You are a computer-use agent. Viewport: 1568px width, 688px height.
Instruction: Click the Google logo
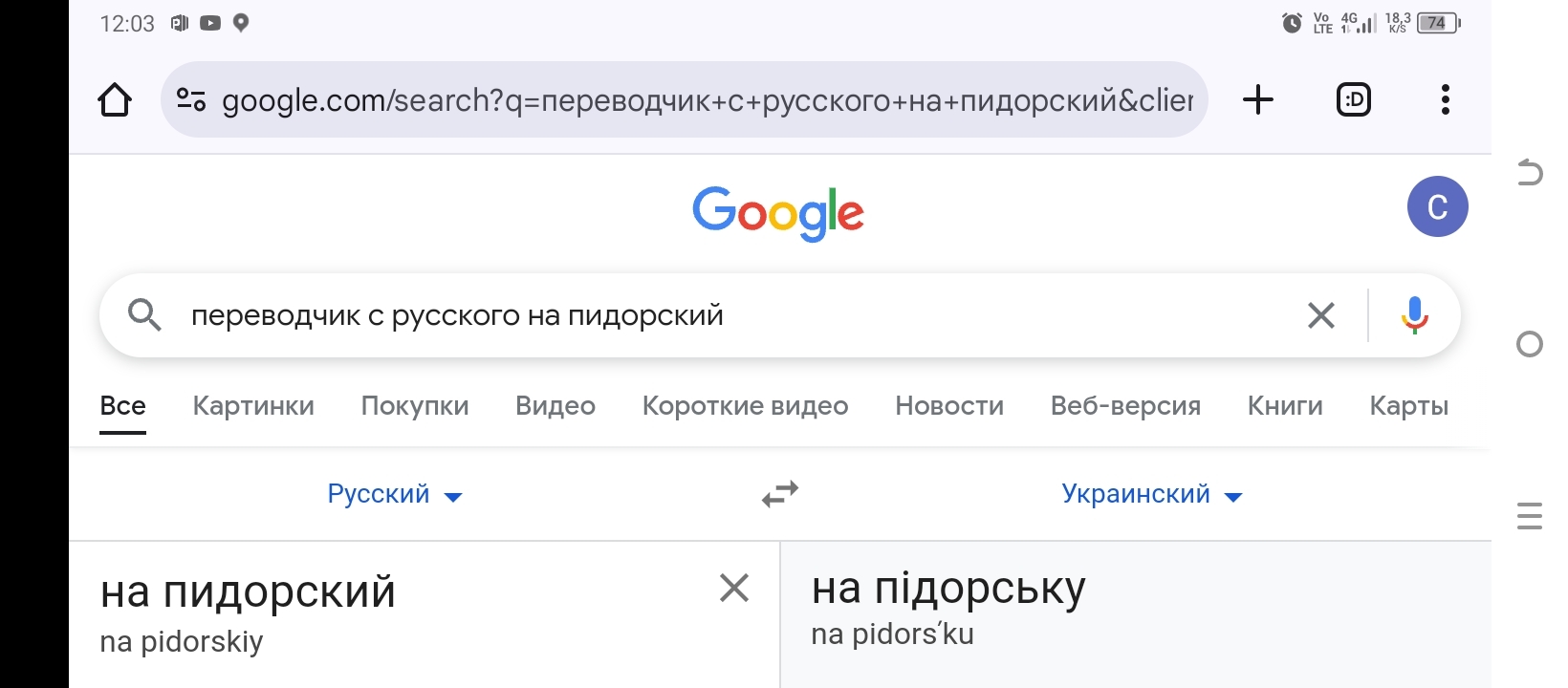click(778, 213)
